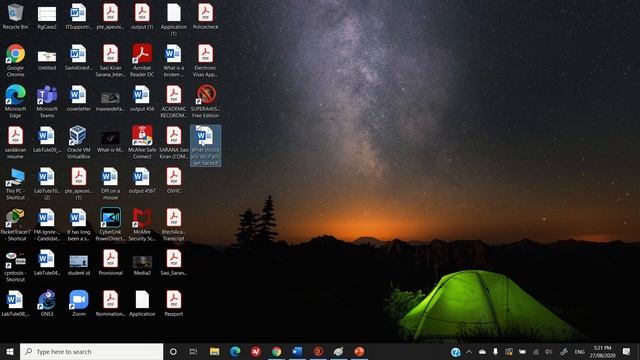Switch to Chrome in the taskbar

pyautogui.click(x=276, y=351)
